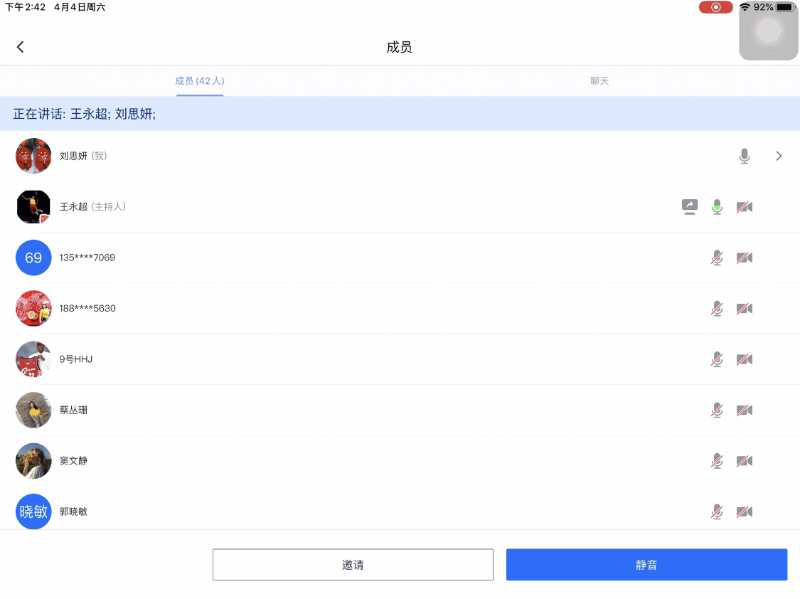This screenshot has height=599, width=800.
Task: Open 王永超's avatar thumbnail
Action: pyautogui.click(x=33, y=207)
